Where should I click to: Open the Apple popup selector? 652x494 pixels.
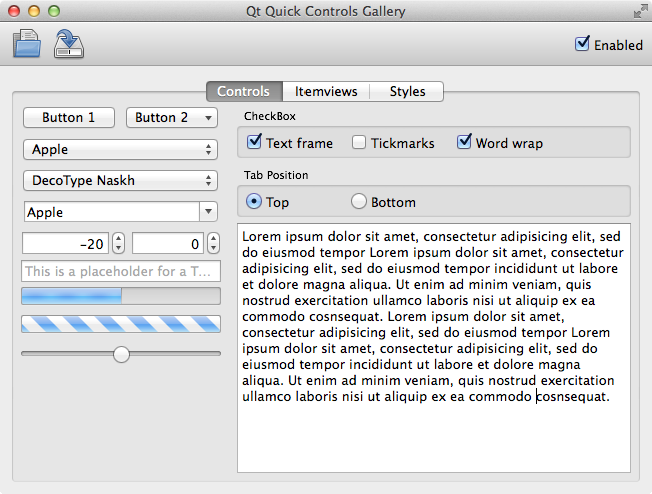pos(119,149)
